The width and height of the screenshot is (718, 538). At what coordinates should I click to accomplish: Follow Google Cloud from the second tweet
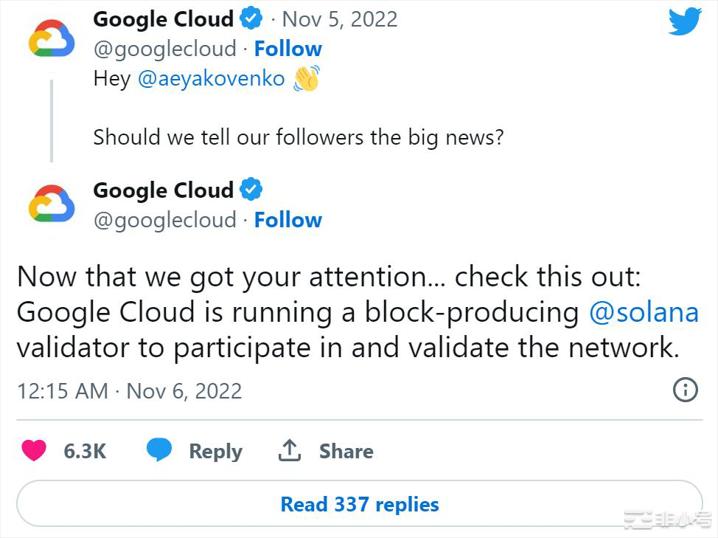[288, 220]
